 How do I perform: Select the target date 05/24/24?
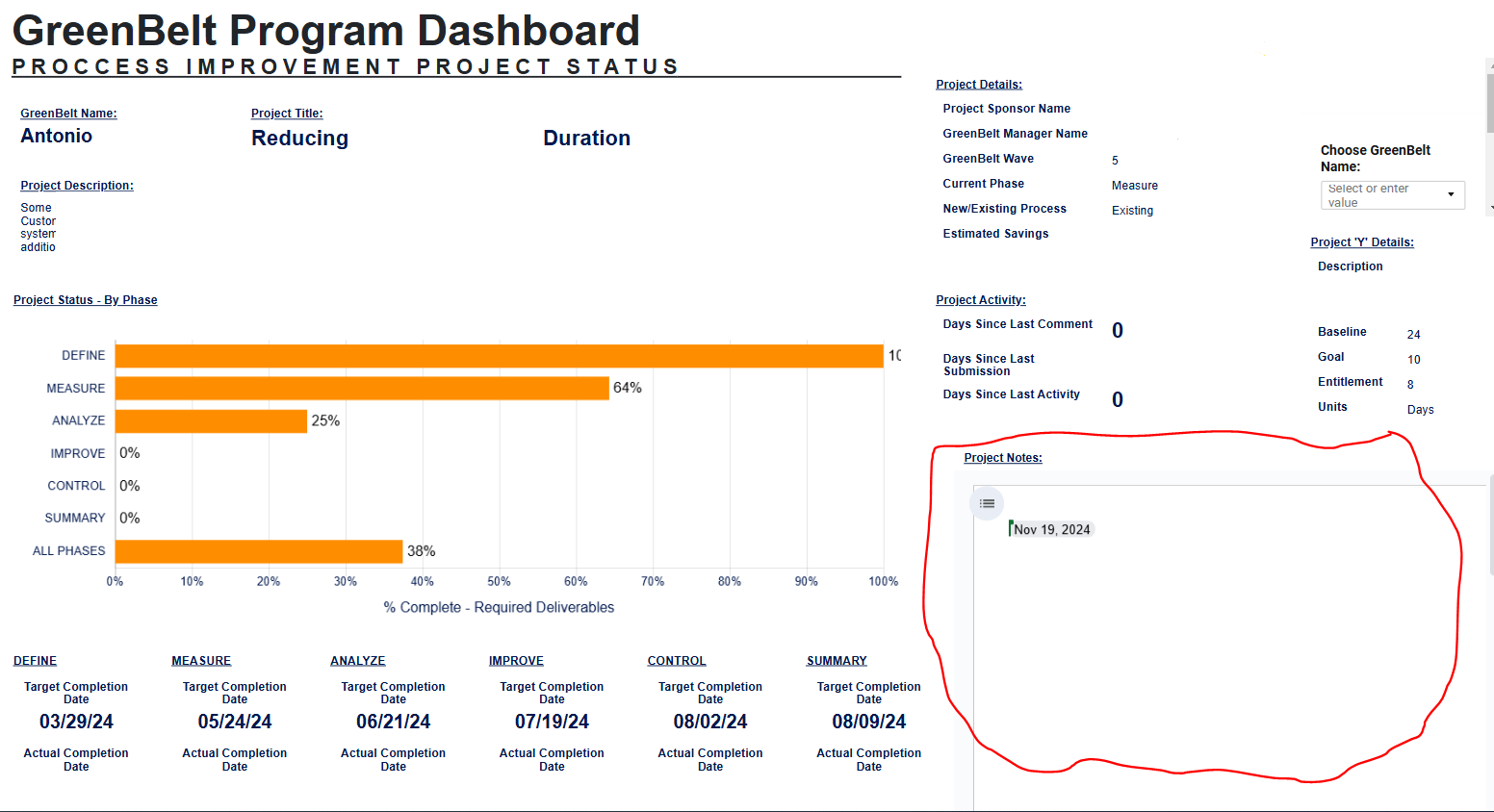pyautogui.click(x=235, y=722)
